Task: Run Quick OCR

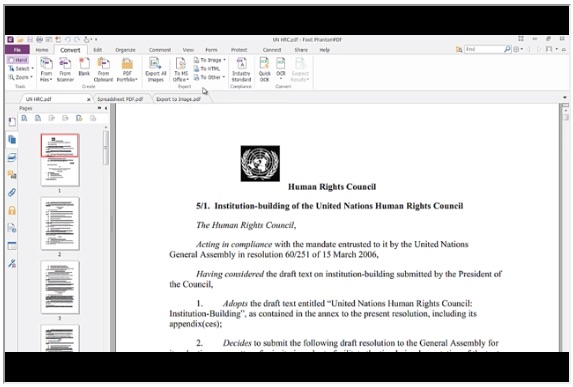Action: [x=264, y=69]
